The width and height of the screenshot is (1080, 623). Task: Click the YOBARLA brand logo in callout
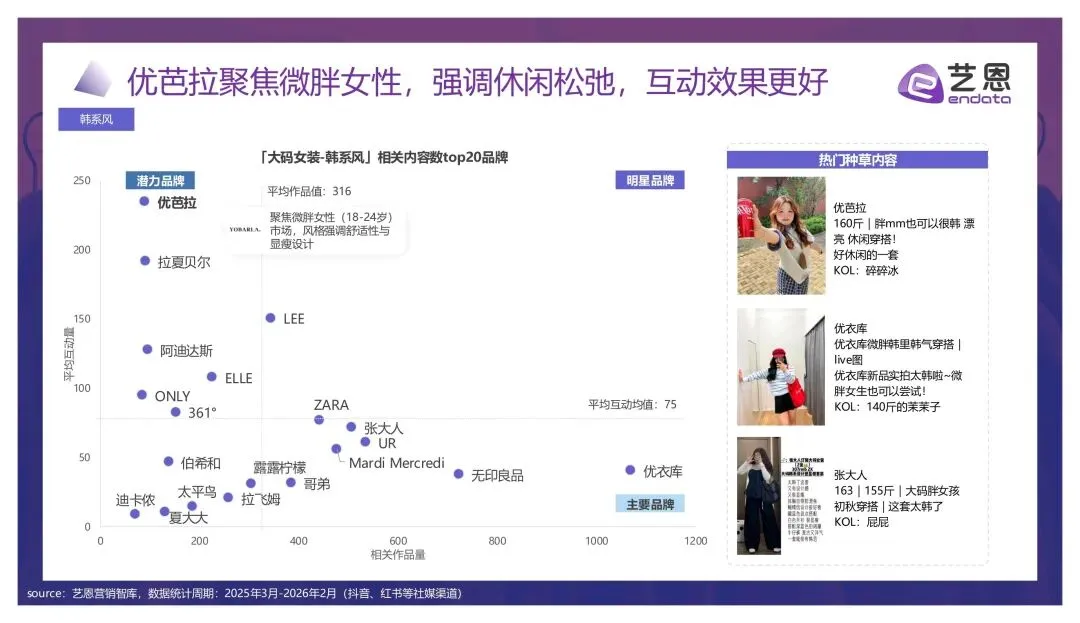tap(245, 229)
